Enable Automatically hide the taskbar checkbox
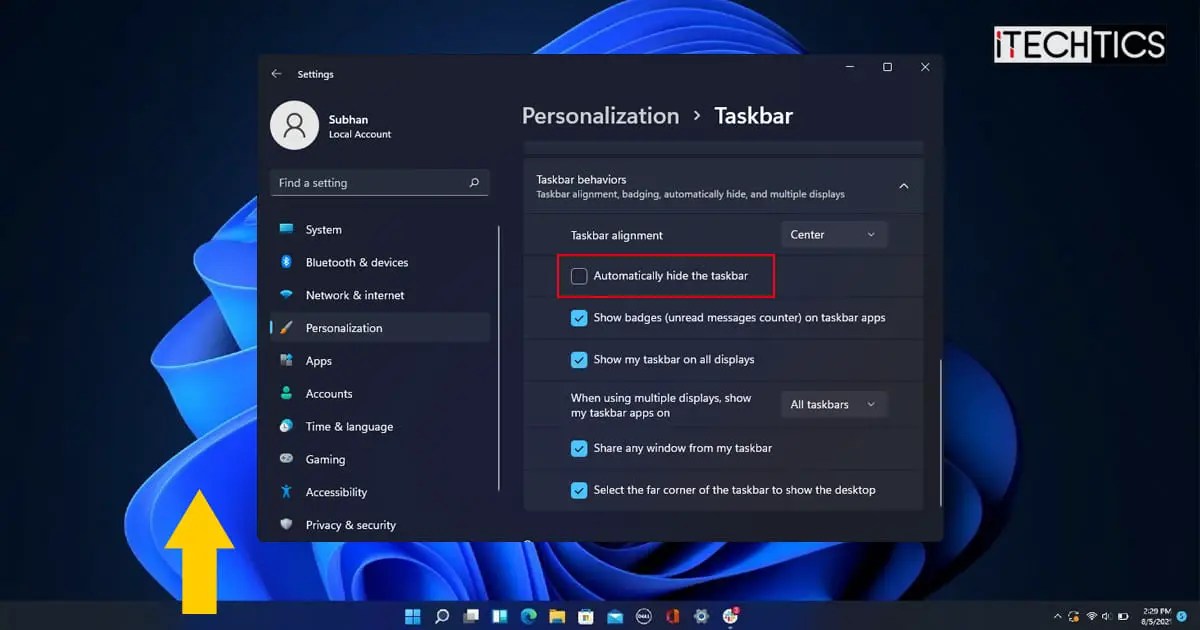The image size is (1200, 630). click(579, 276)
